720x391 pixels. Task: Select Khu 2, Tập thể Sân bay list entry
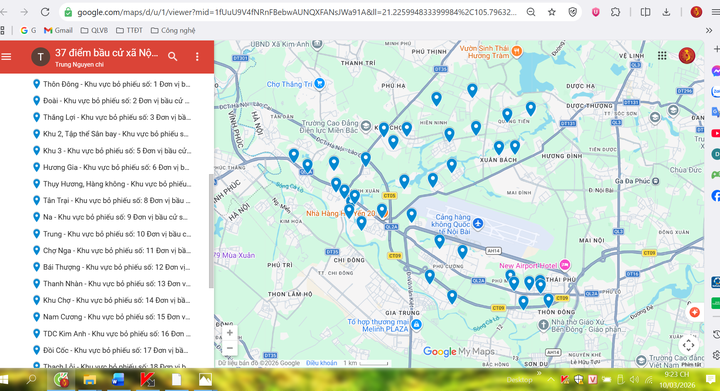[112, 134]
